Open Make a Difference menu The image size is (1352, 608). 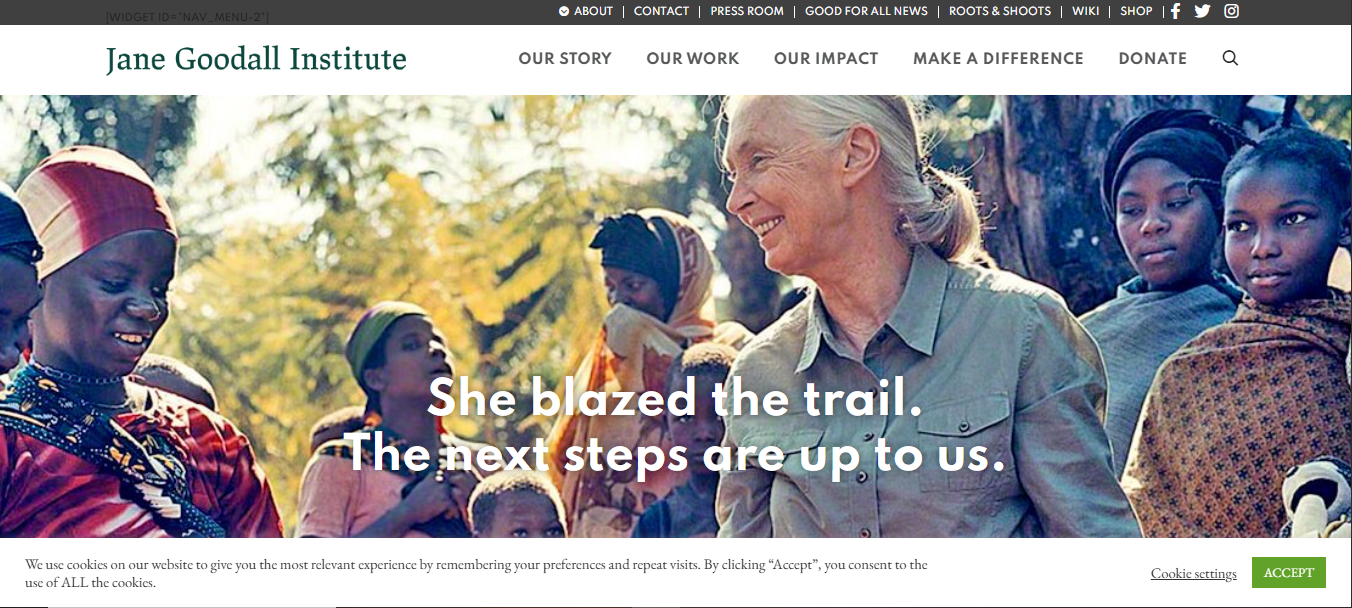998,58
